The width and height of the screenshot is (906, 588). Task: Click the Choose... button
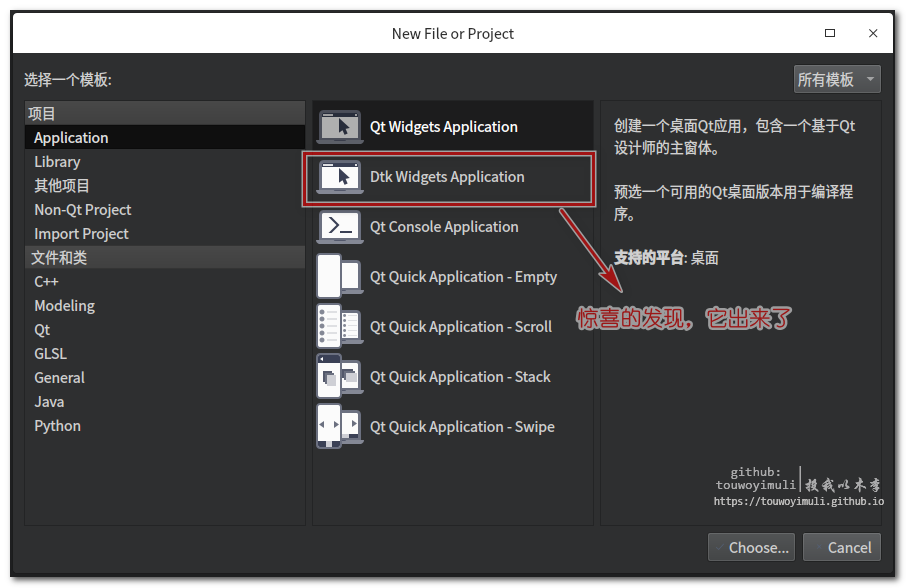tap(751, 547)
